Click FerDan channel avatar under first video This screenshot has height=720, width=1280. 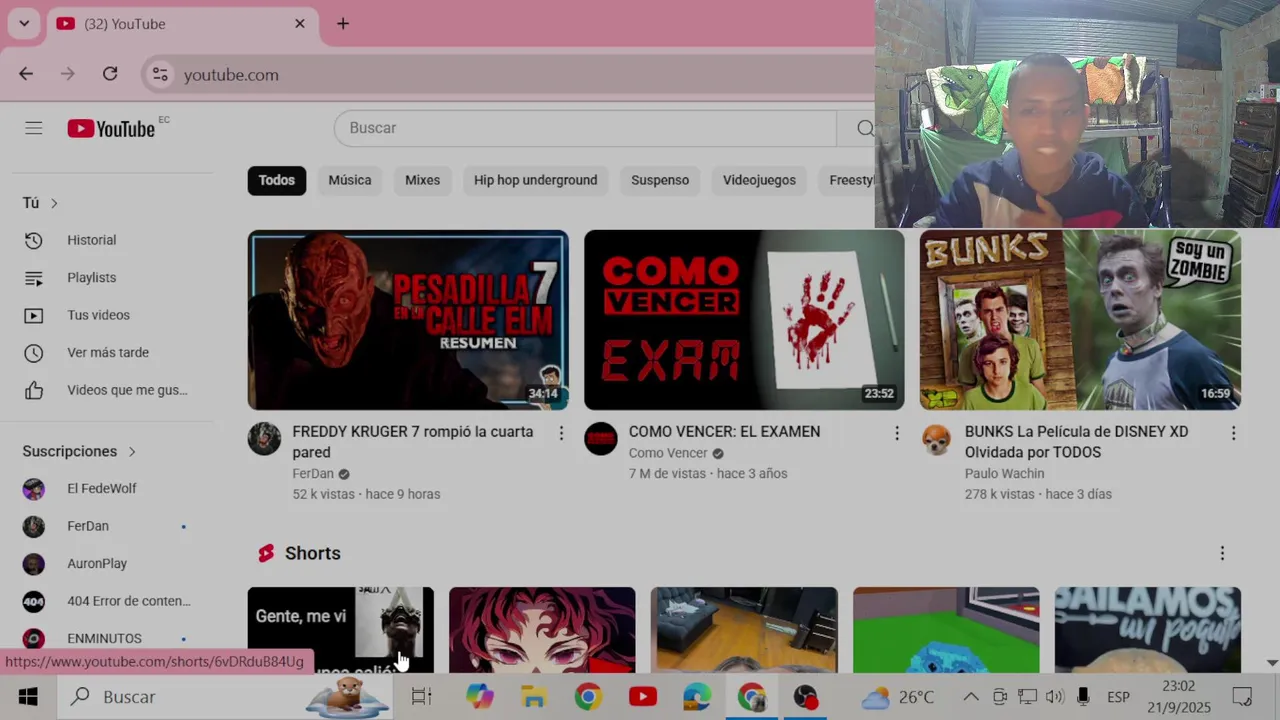tap(265, 439)
